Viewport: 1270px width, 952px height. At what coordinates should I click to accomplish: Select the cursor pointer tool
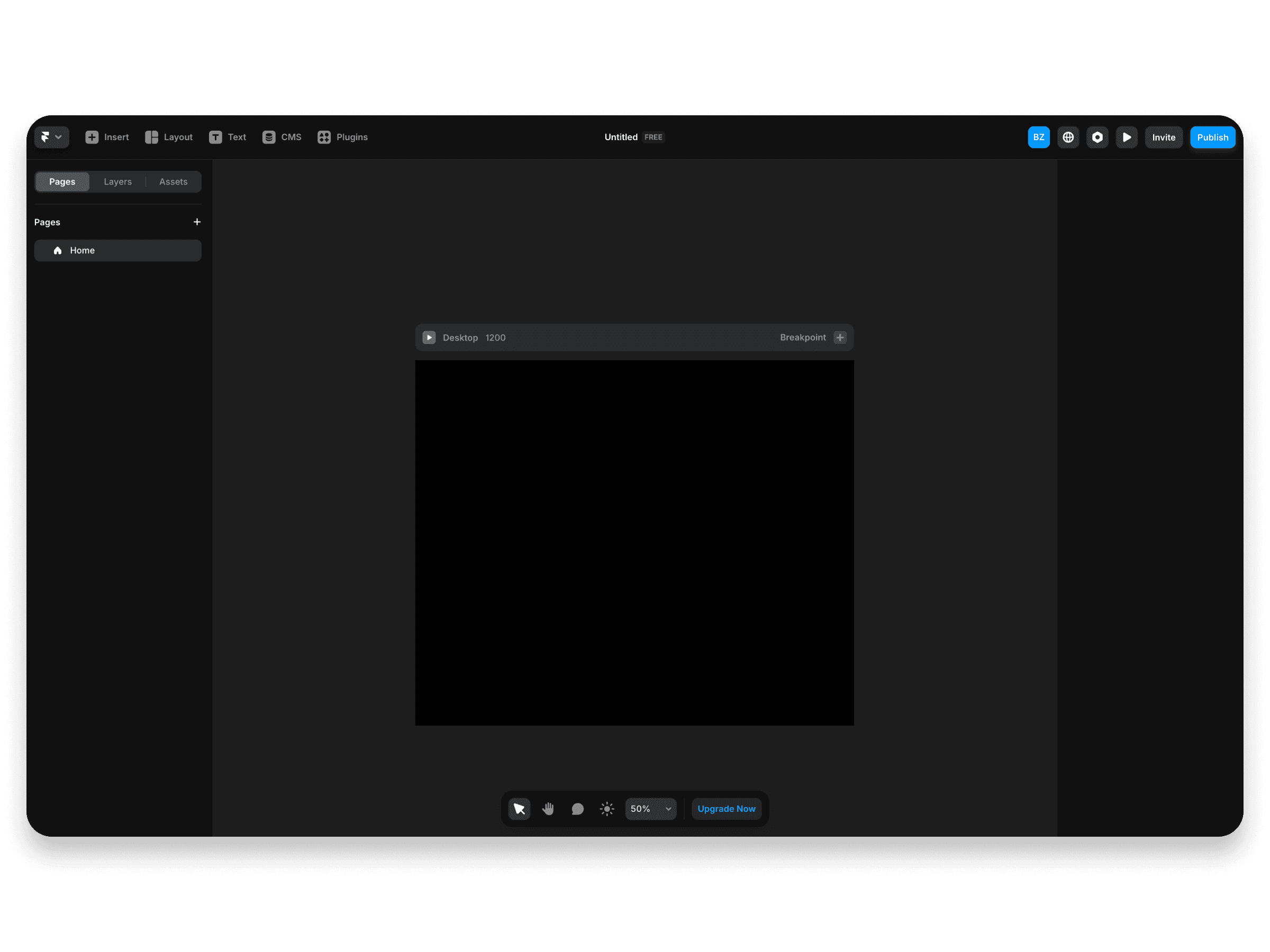tap(519, 809)
